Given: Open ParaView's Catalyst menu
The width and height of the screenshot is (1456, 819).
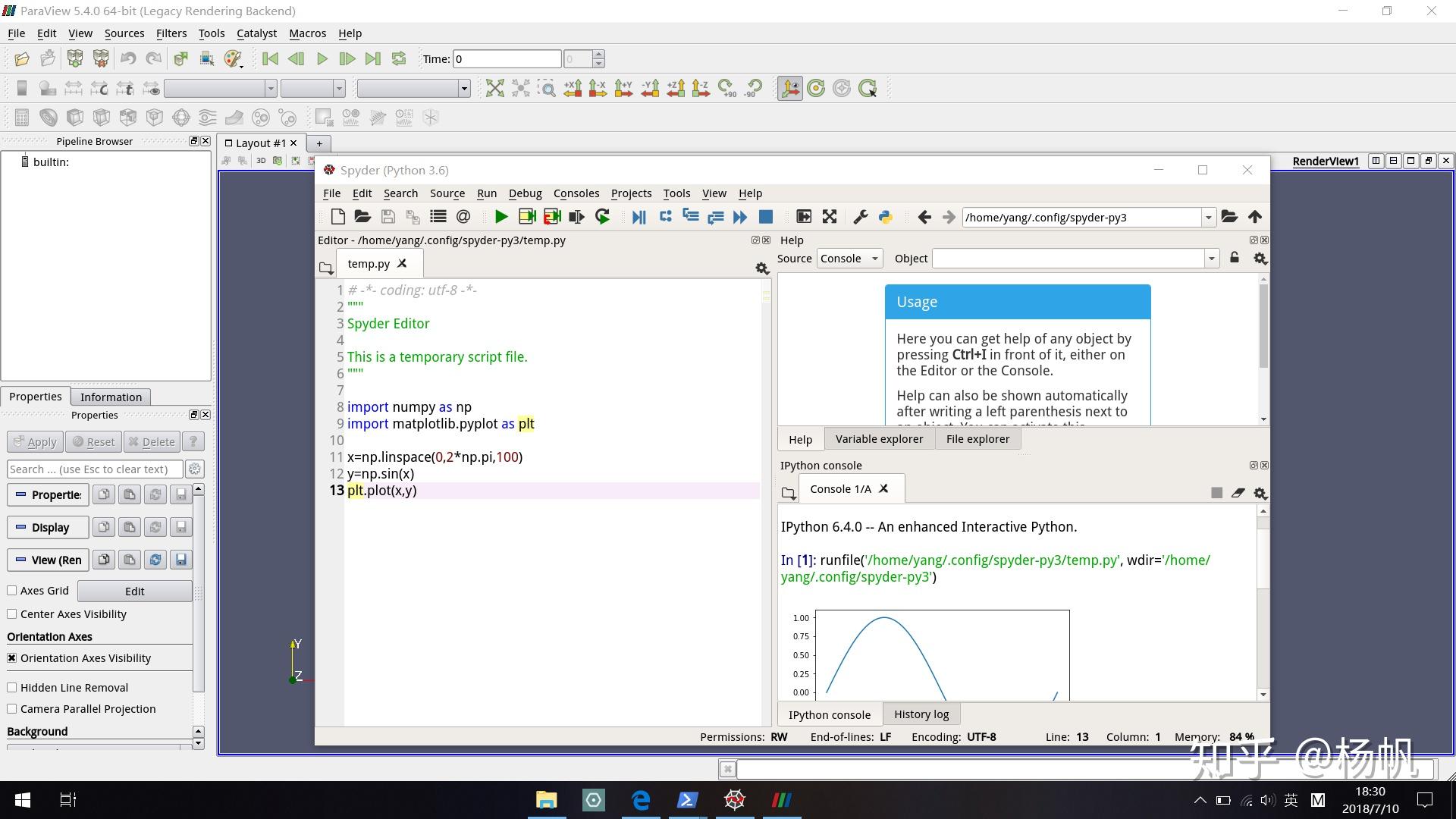Looking at the screenshot, I should (256, 33).
